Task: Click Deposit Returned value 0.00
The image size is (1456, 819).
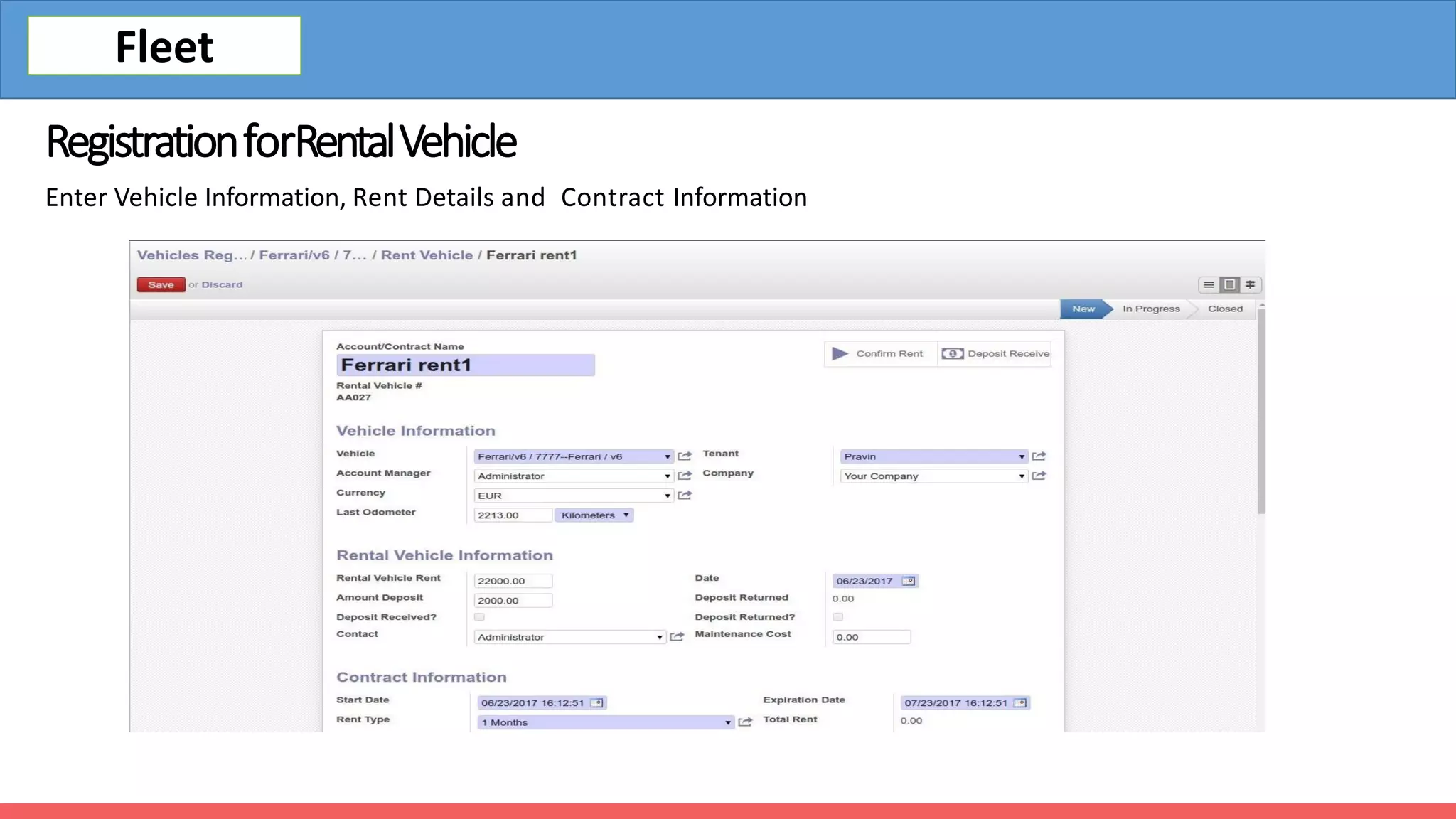Action: (842, 599)
